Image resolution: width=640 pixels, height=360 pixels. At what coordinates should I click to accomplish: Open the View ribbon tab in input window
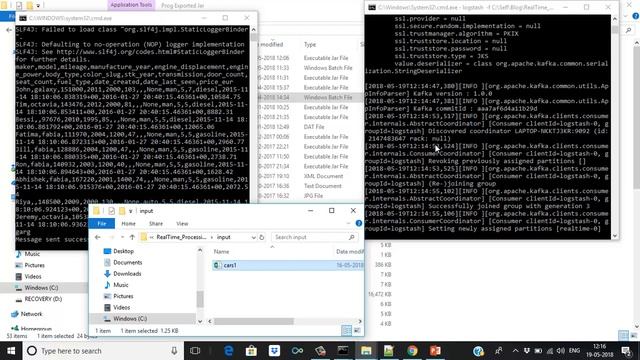point(182,224)
